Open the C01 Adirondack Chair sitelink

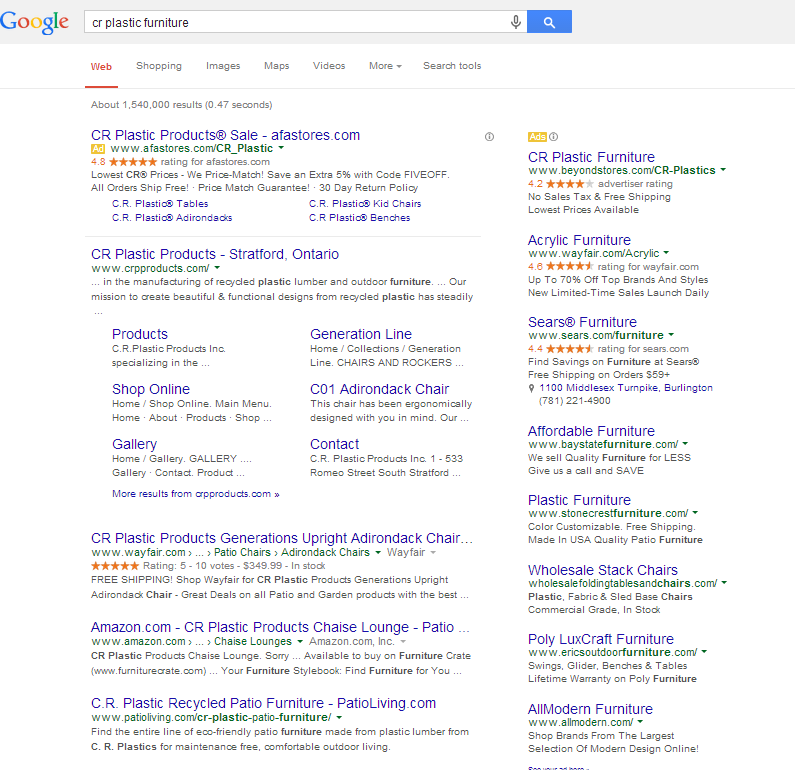[x=379, y=389]
